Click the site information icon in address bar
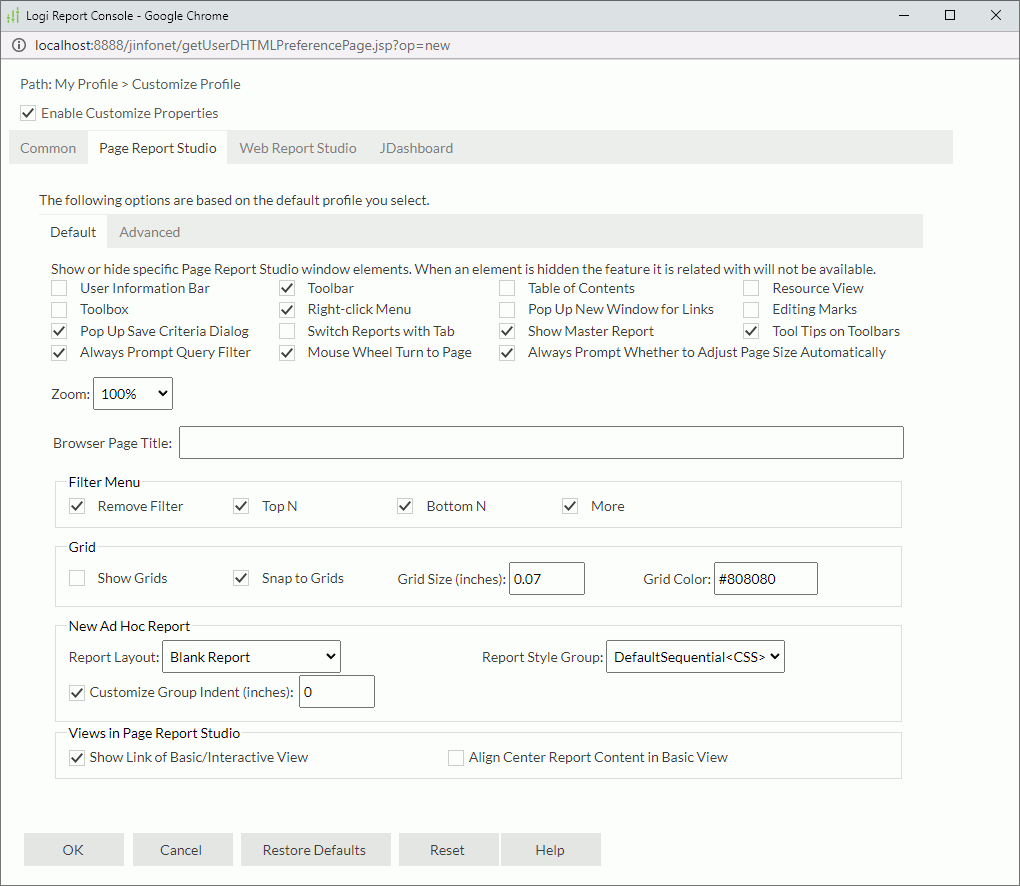Image resolution: width=1020 pixels, height=886 pixels. click(19, 45)
